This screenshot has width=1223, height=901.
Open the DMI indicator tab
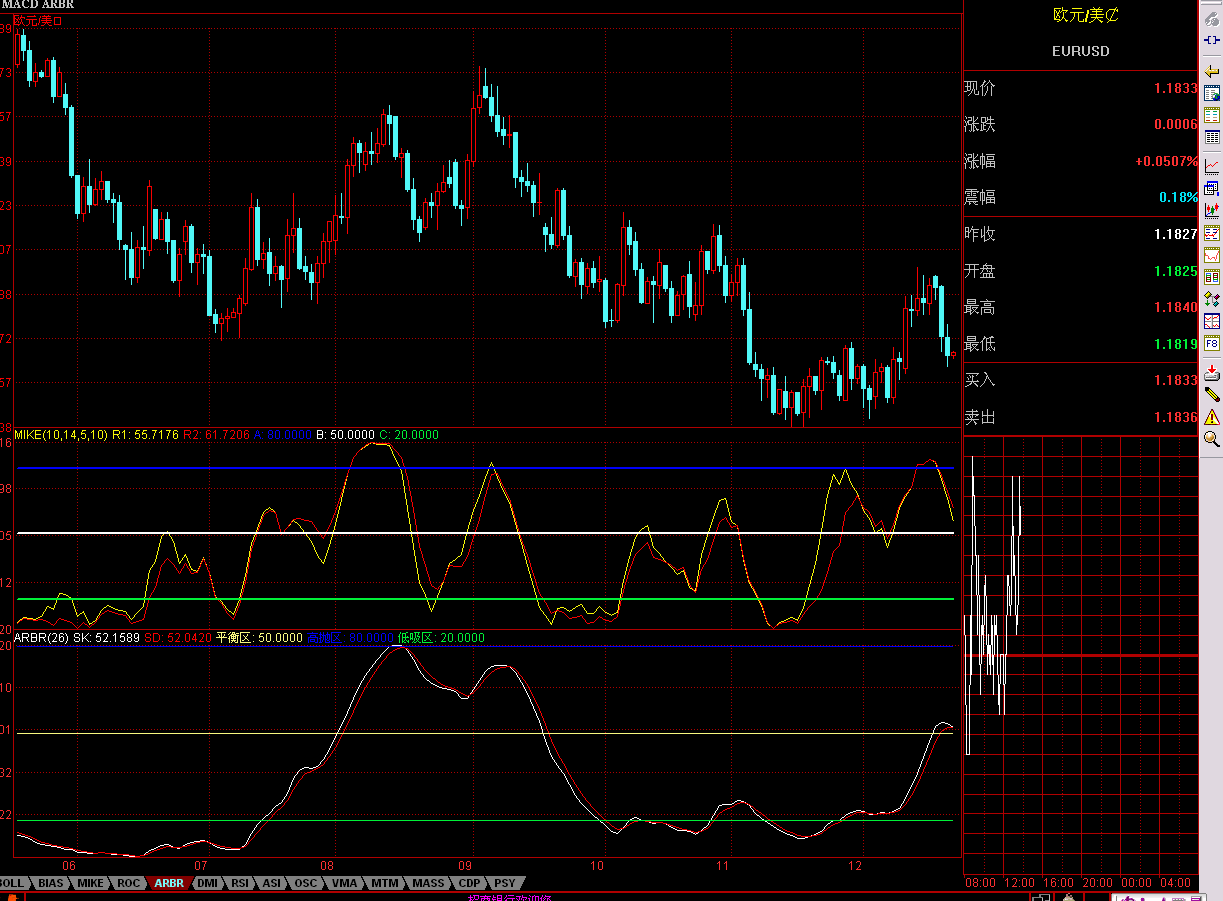coord(207,883)
